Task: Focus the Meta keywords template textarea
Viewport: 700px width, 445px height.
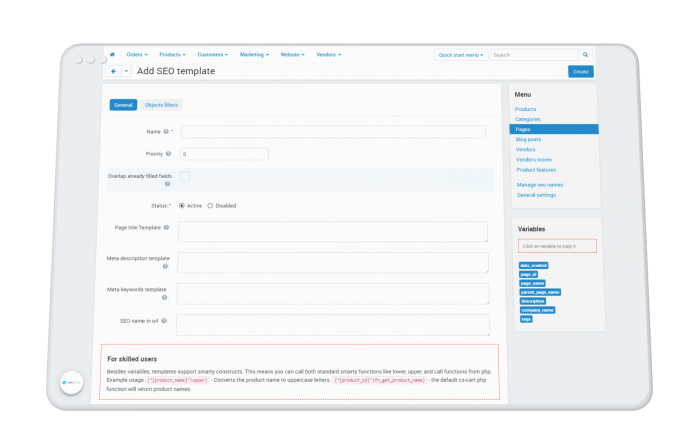Action: pos(333,294)
